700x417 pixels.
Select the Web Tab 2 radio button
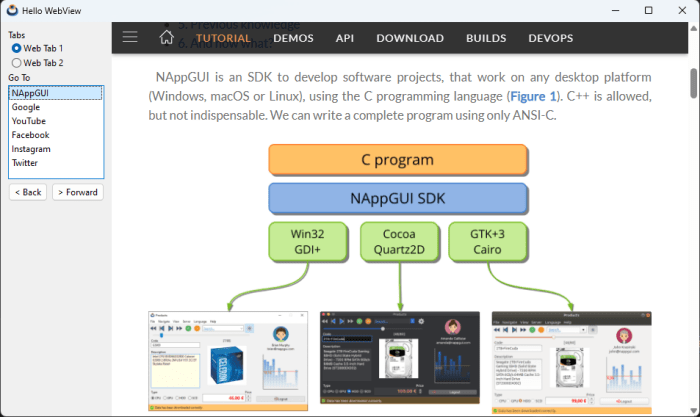[x=16, y=63]
